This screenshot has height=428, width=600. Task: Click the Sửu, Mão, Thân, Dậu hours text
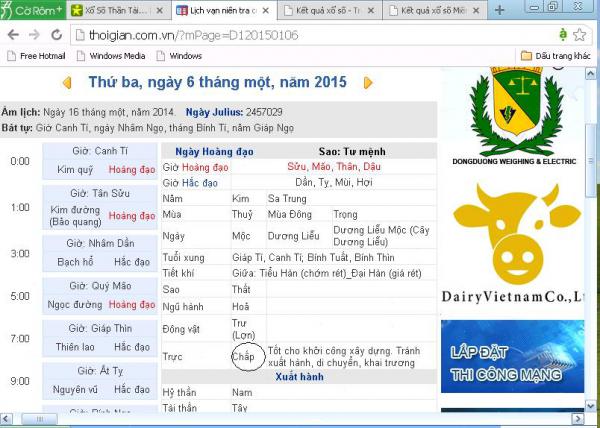coord(334,167)
